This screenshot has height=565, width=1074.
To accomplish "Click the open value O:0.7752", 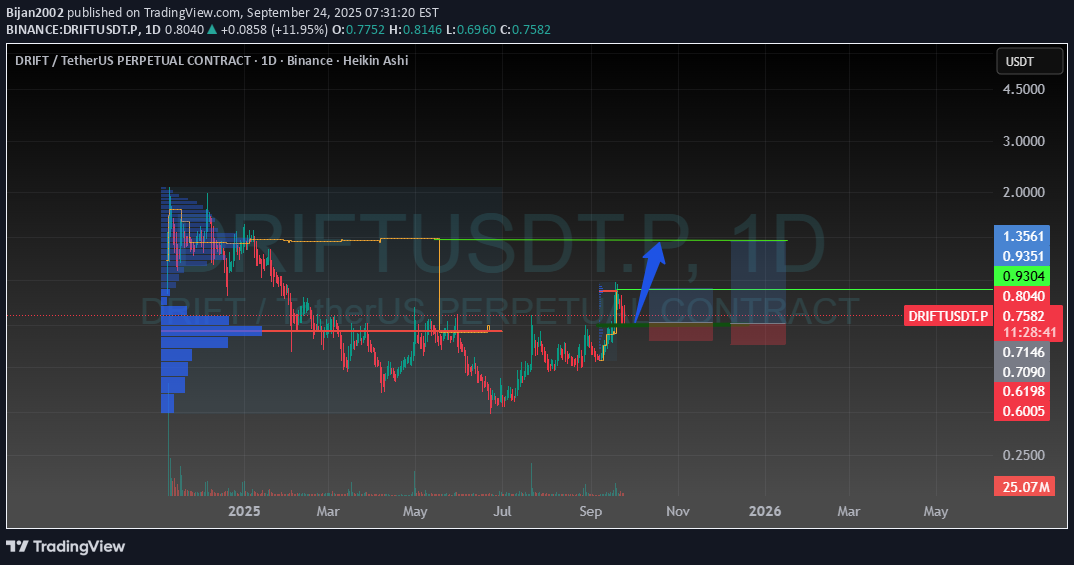I will click(x=358, y=30).
